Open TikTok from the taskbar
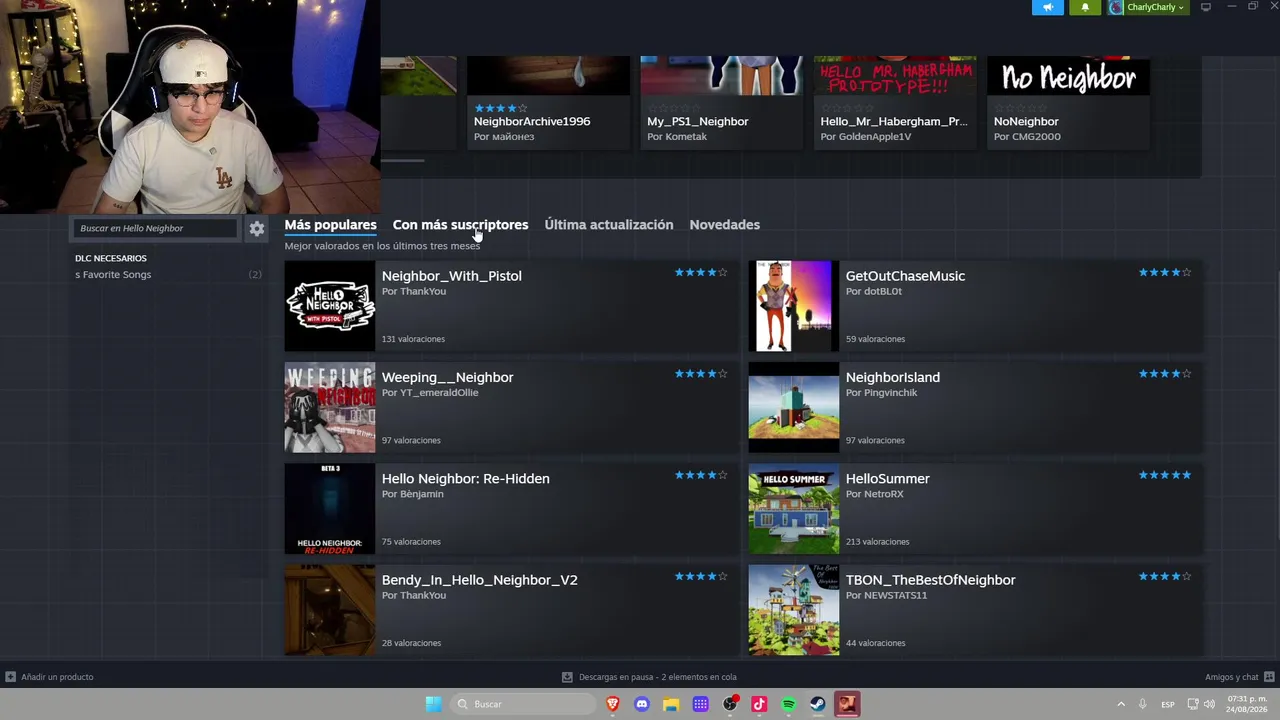 click(759, 704)
